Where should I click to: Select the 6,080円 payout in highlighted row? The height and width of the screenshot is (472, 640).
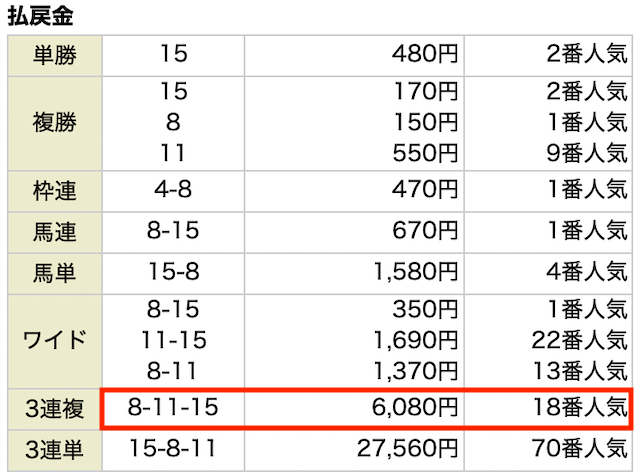[x=415, y=408]
